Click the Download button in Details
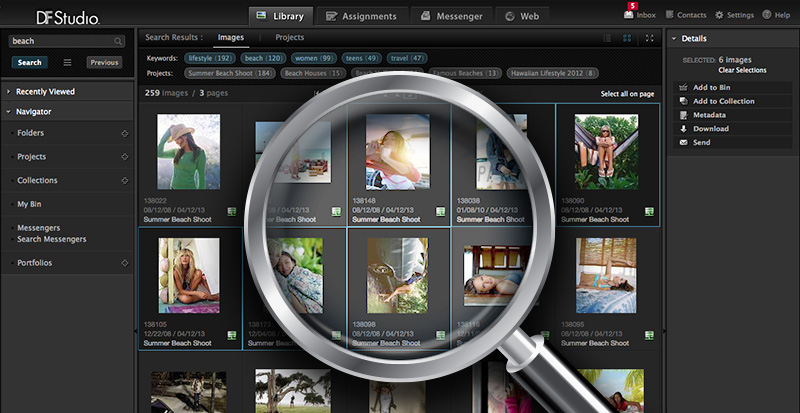This screenshot has height=413, width=800. click(710, 129)
